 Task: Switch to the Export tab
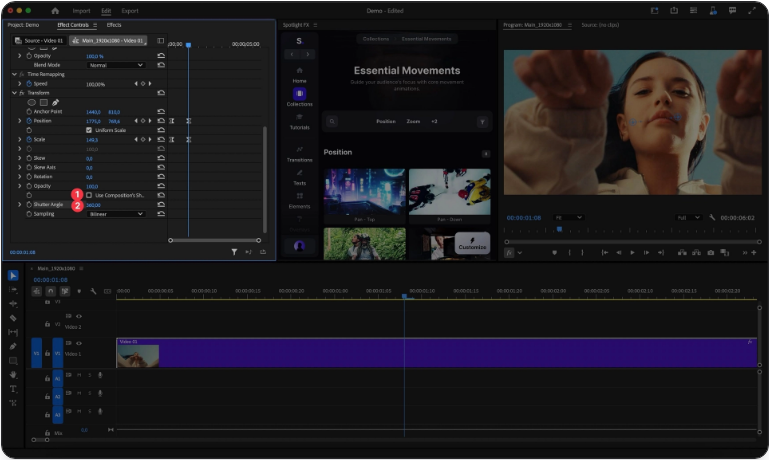(x=130, y=11)
